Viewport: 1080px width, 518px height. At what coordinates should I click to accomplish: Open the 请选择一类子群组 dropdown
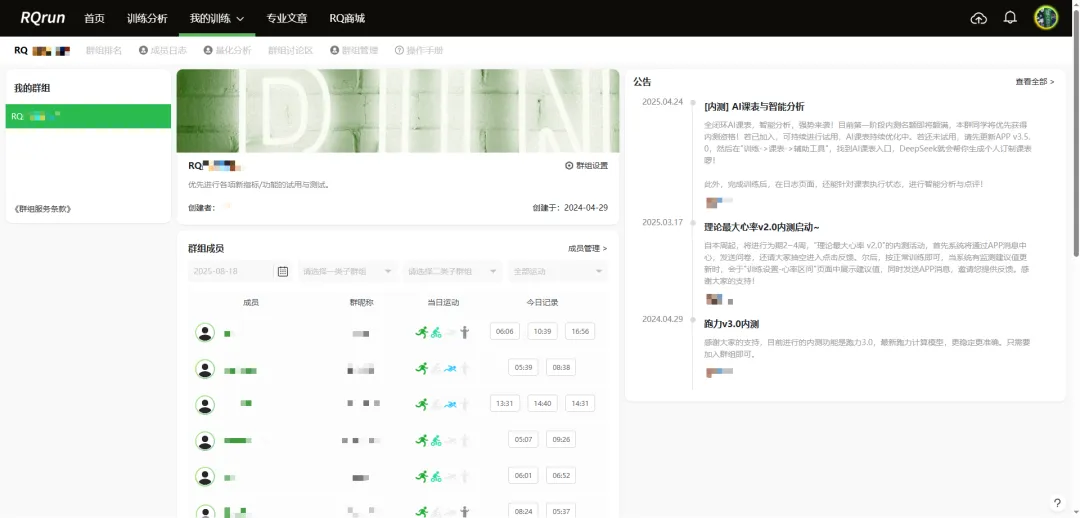click(348, 271)
